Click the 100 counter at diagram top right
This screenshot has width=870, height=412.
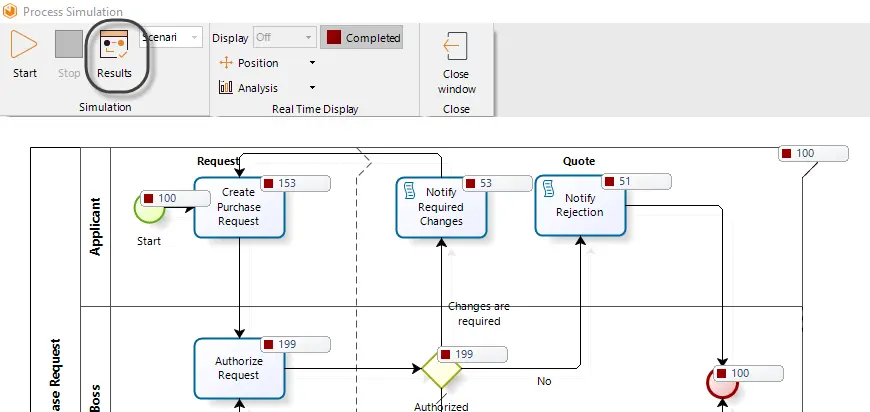(x=813, y=154)
